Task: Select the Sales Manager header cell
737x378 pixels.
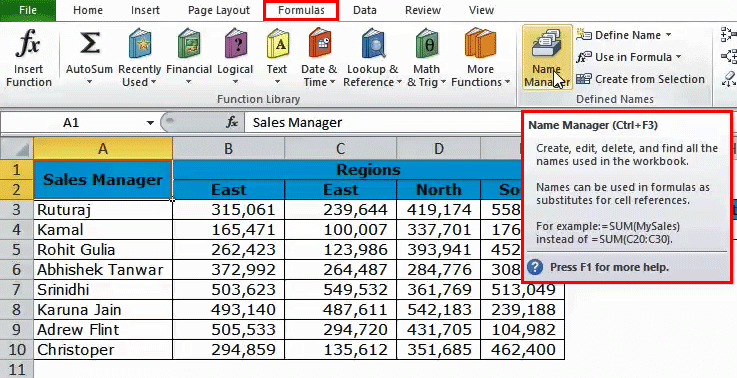Action: pos(103,180)
